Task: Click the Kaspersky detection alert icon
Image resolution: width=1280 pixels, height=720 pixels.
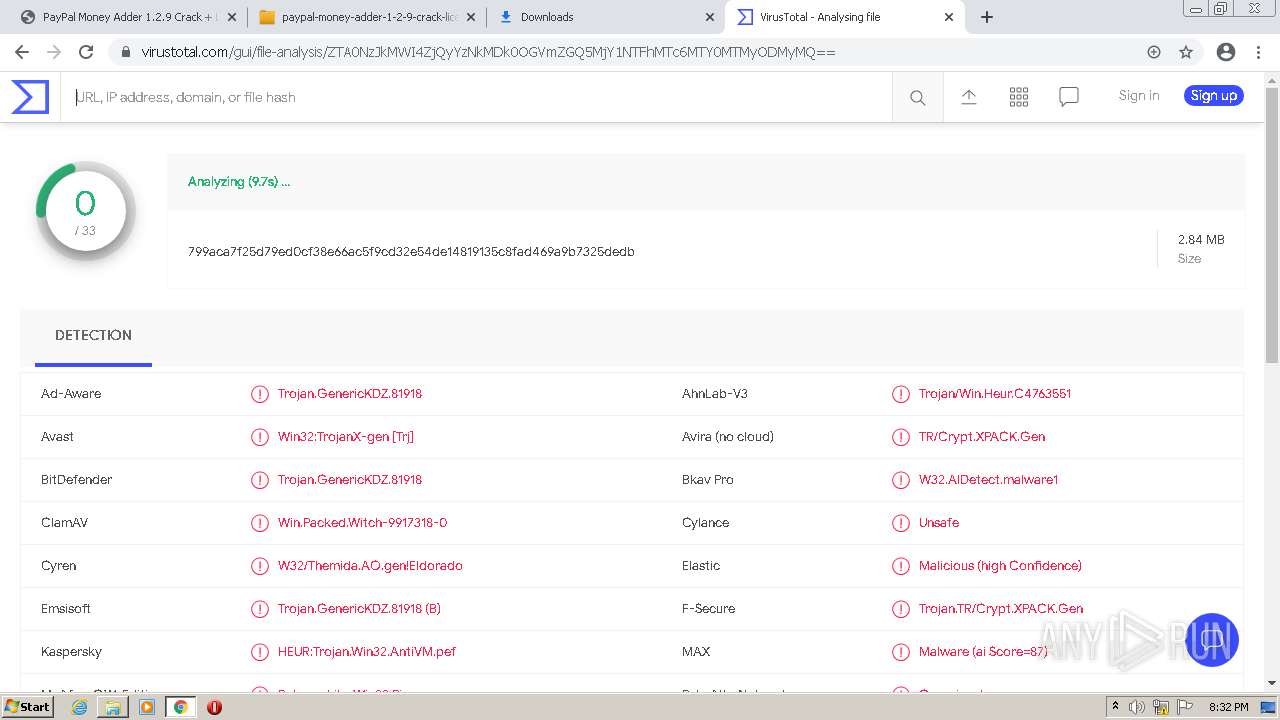Action: 260,652
